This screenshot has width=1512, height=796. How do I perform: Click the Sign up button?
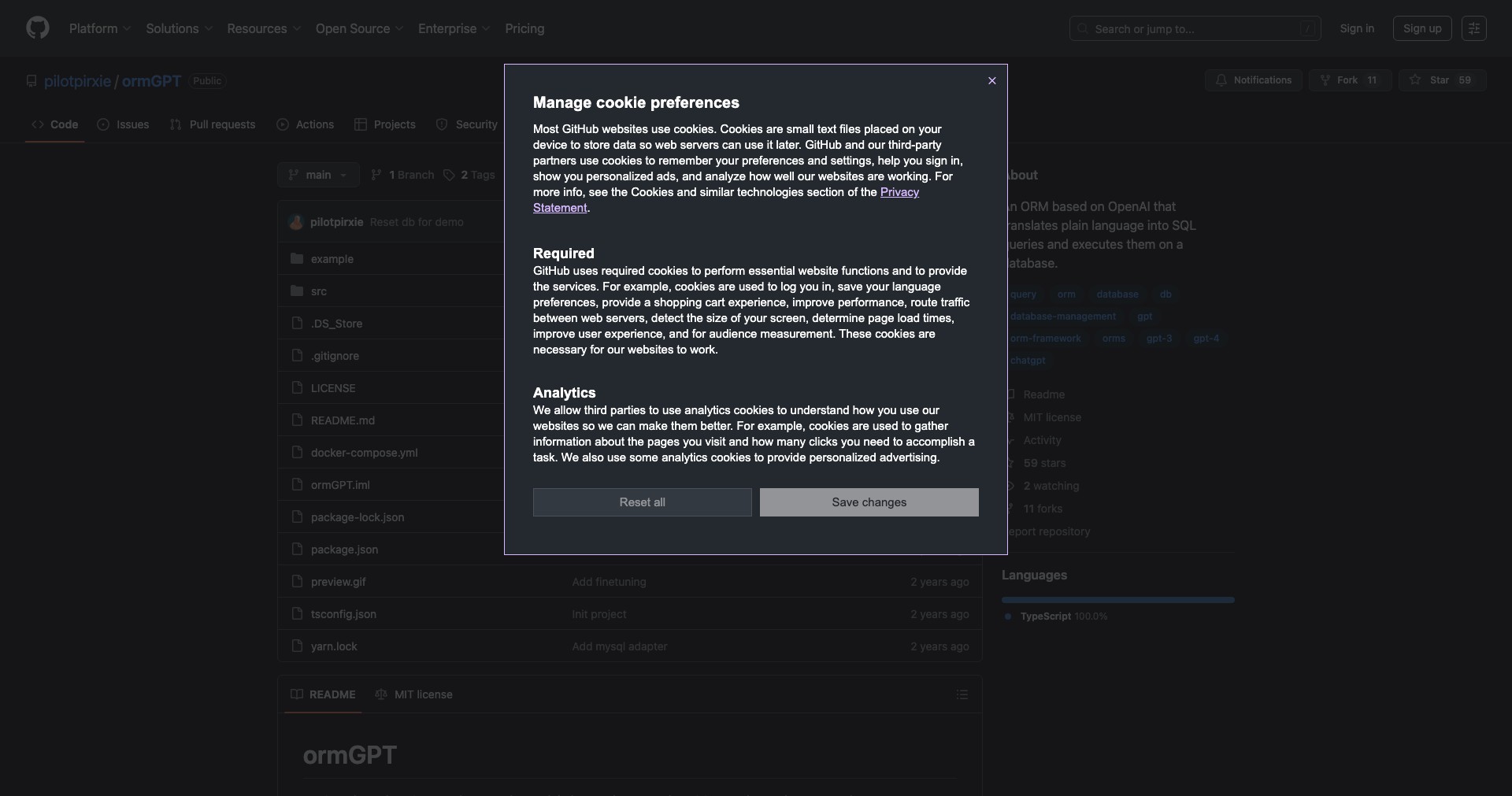click(x=1421, y=28)
